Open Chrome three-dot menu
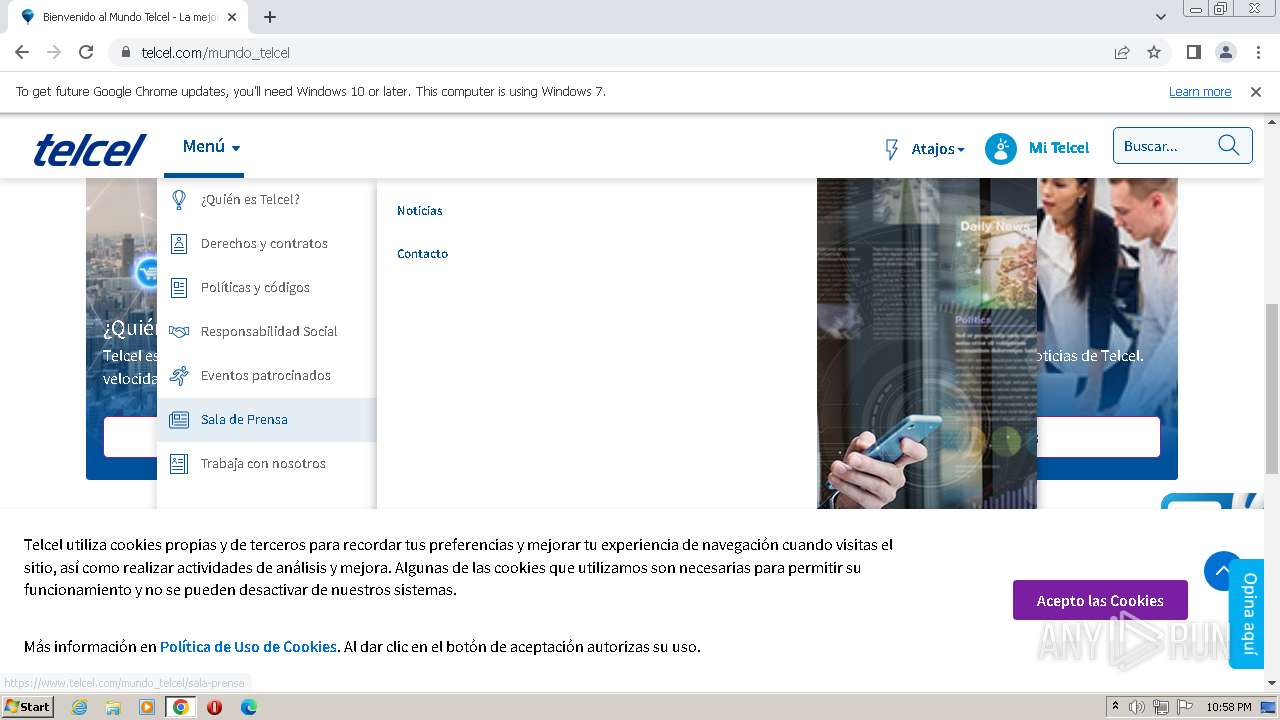 pyautogui.click(x=1257, y=52)
